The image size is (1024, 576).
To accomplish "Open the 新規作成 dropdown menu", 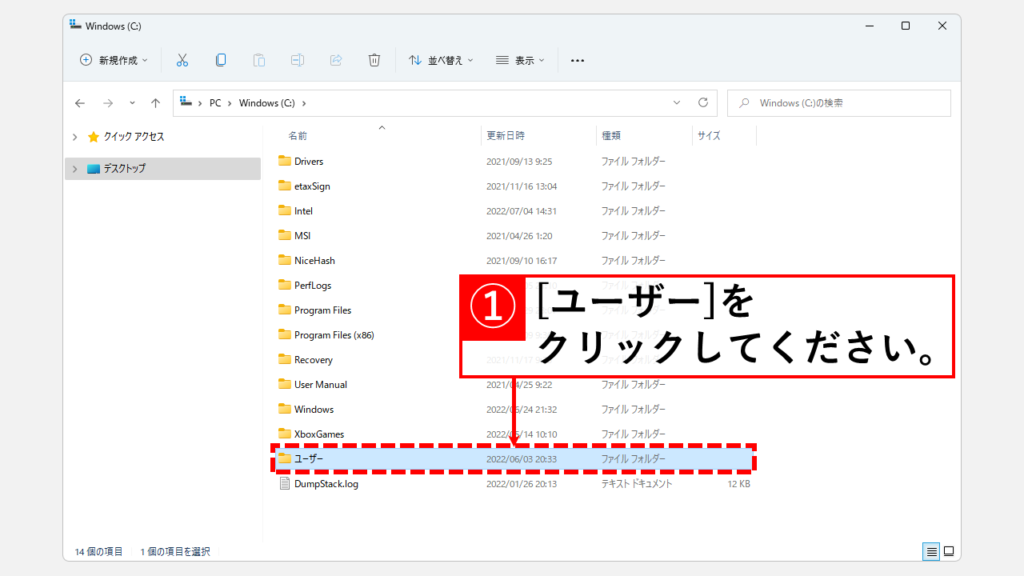I will tap(113, 60).
